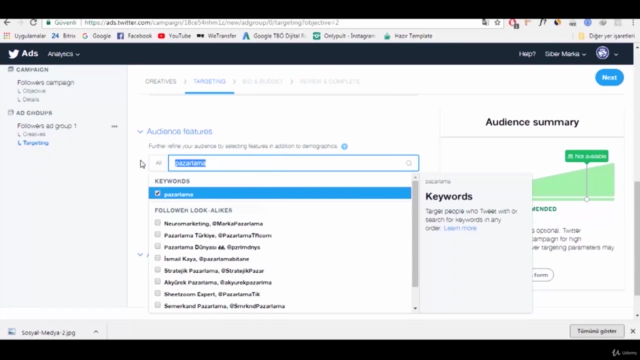Open the Onlypult Instagram bookmark
This screenshot has height=360, width=640.
tap(344, 36)
